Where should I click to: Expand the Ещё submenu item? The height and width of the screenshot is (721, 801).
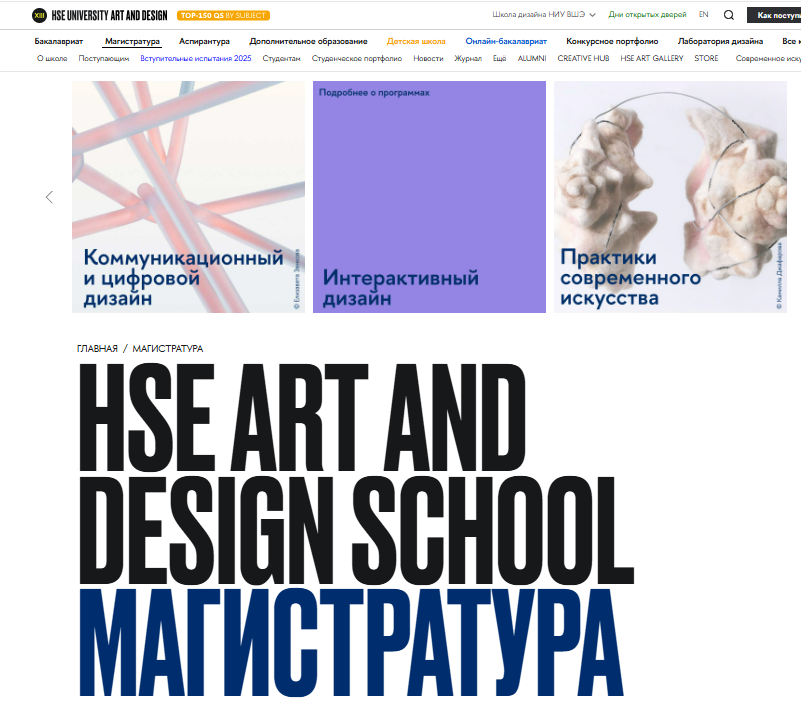500,59
